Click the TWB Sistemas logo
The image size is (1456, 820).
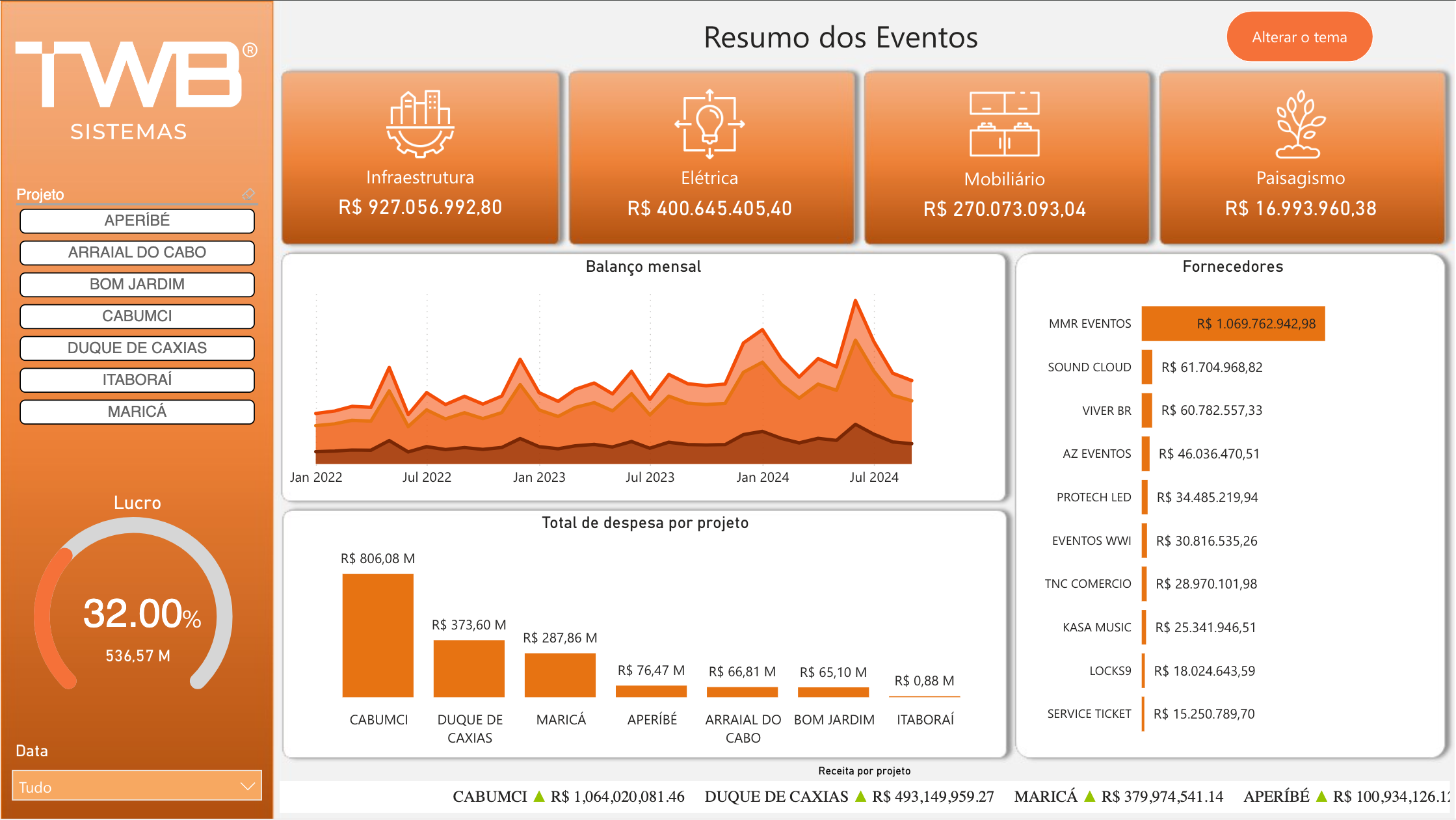pos(129,85)
